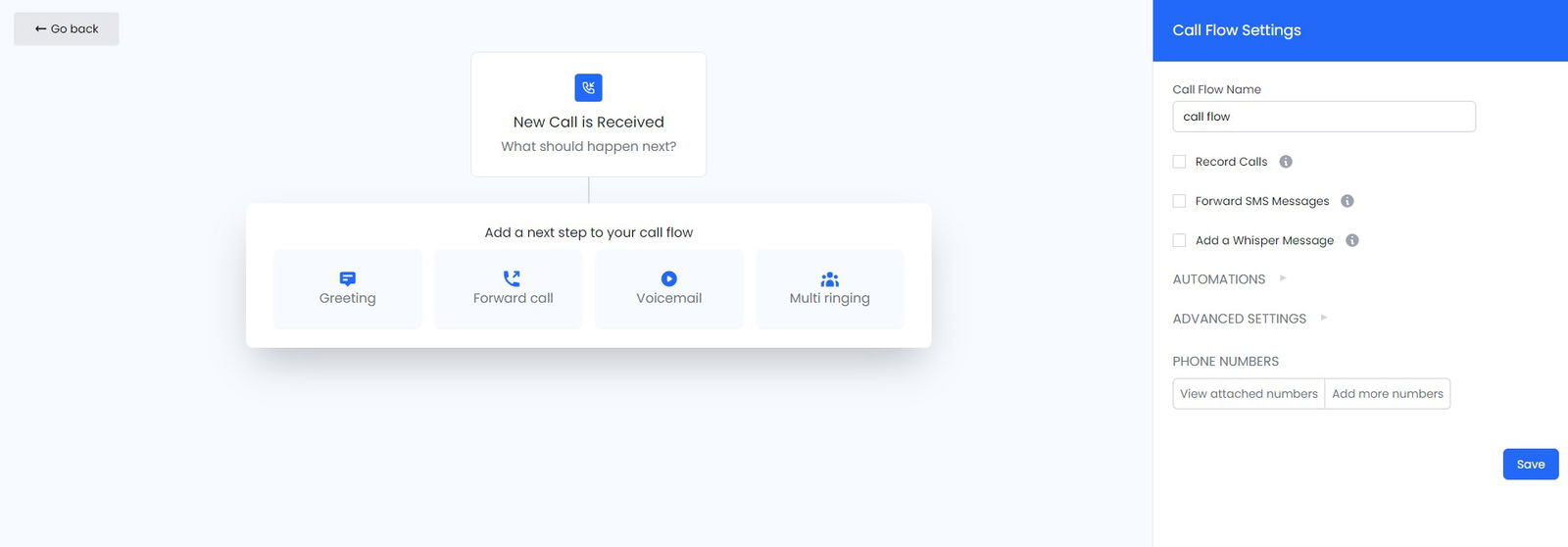This screenshot has height=547, width=1568.
Task: Go back to the previous page
Action: [67, 29]
